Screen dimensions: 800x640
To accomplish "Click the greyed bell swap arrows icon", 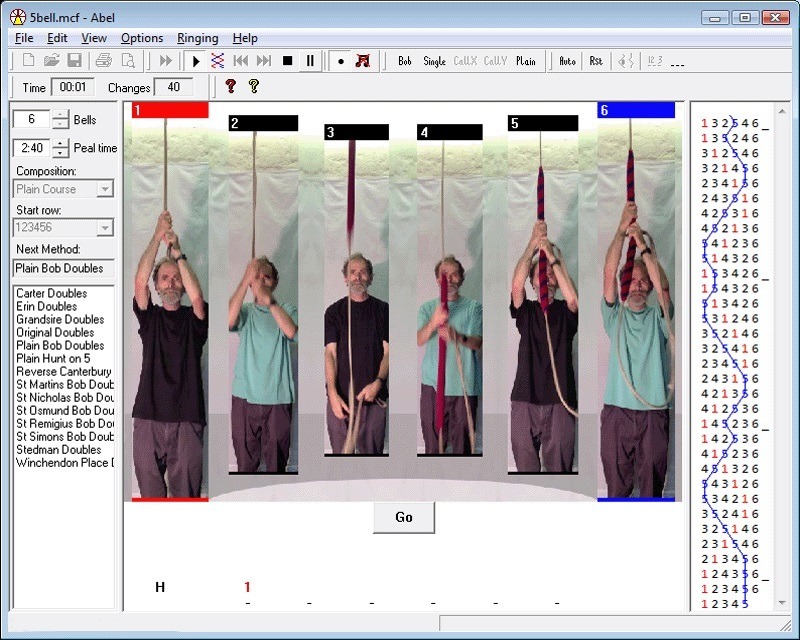I will click(x=626, y=61).
